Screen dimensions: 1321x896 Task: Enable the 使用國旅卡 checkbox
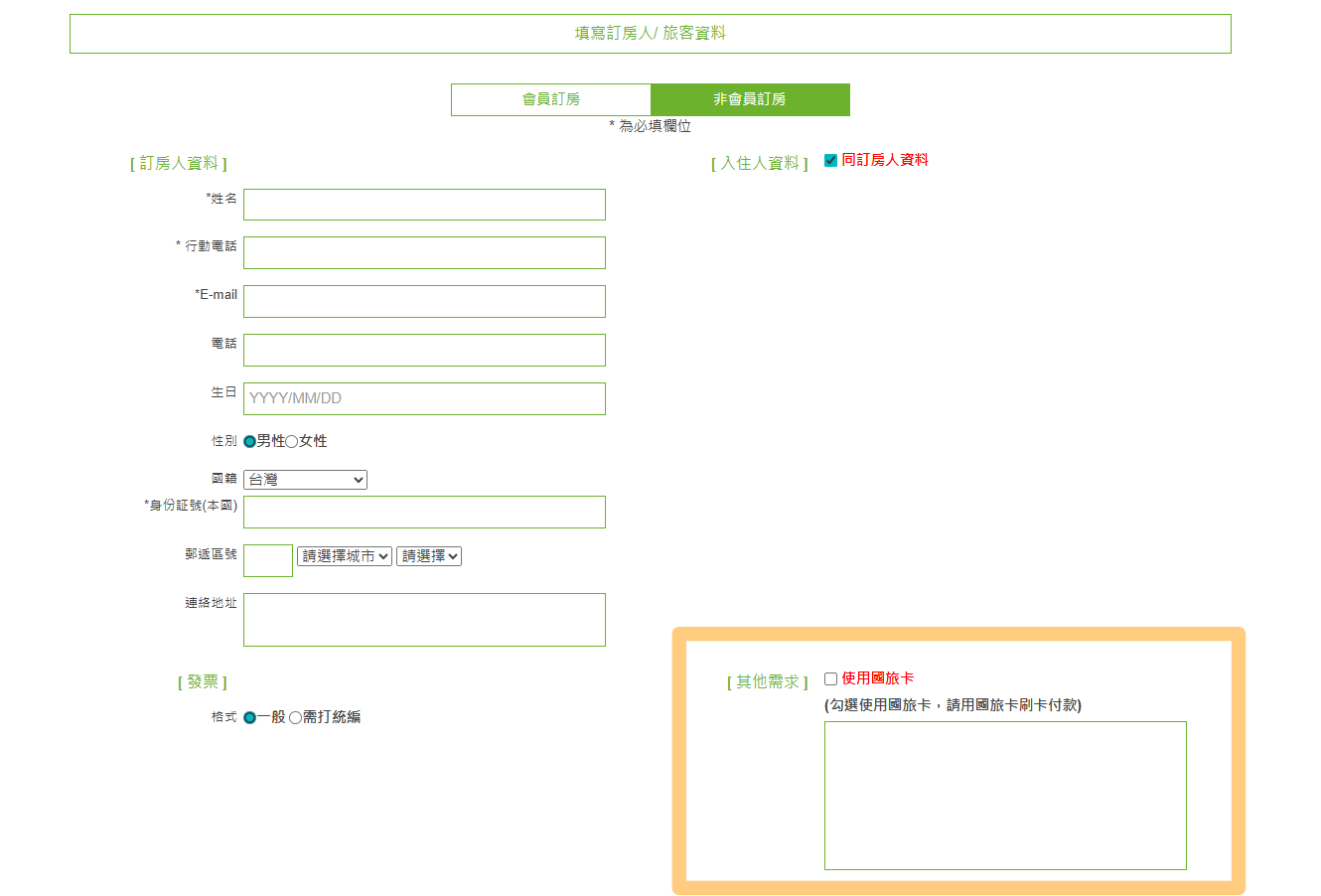pos(831,679)
